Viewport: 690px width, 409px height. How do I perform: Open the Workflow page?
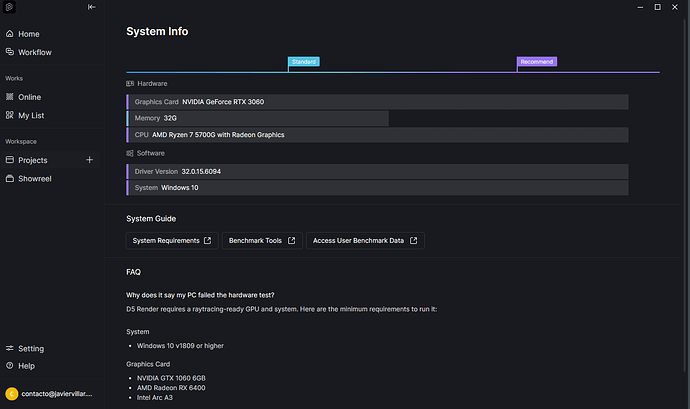point(34,52)
